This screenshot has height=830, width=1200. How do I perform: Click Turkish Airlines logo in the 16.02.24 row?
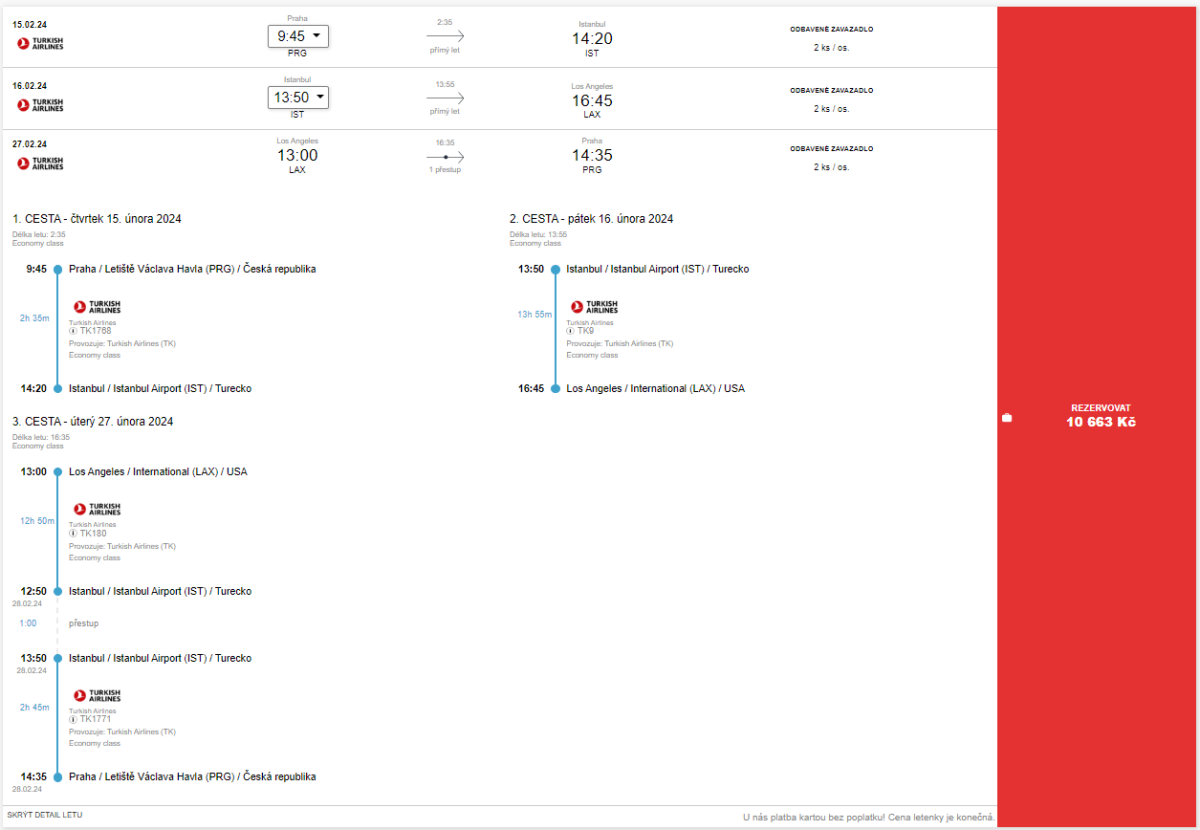point(40,105)
